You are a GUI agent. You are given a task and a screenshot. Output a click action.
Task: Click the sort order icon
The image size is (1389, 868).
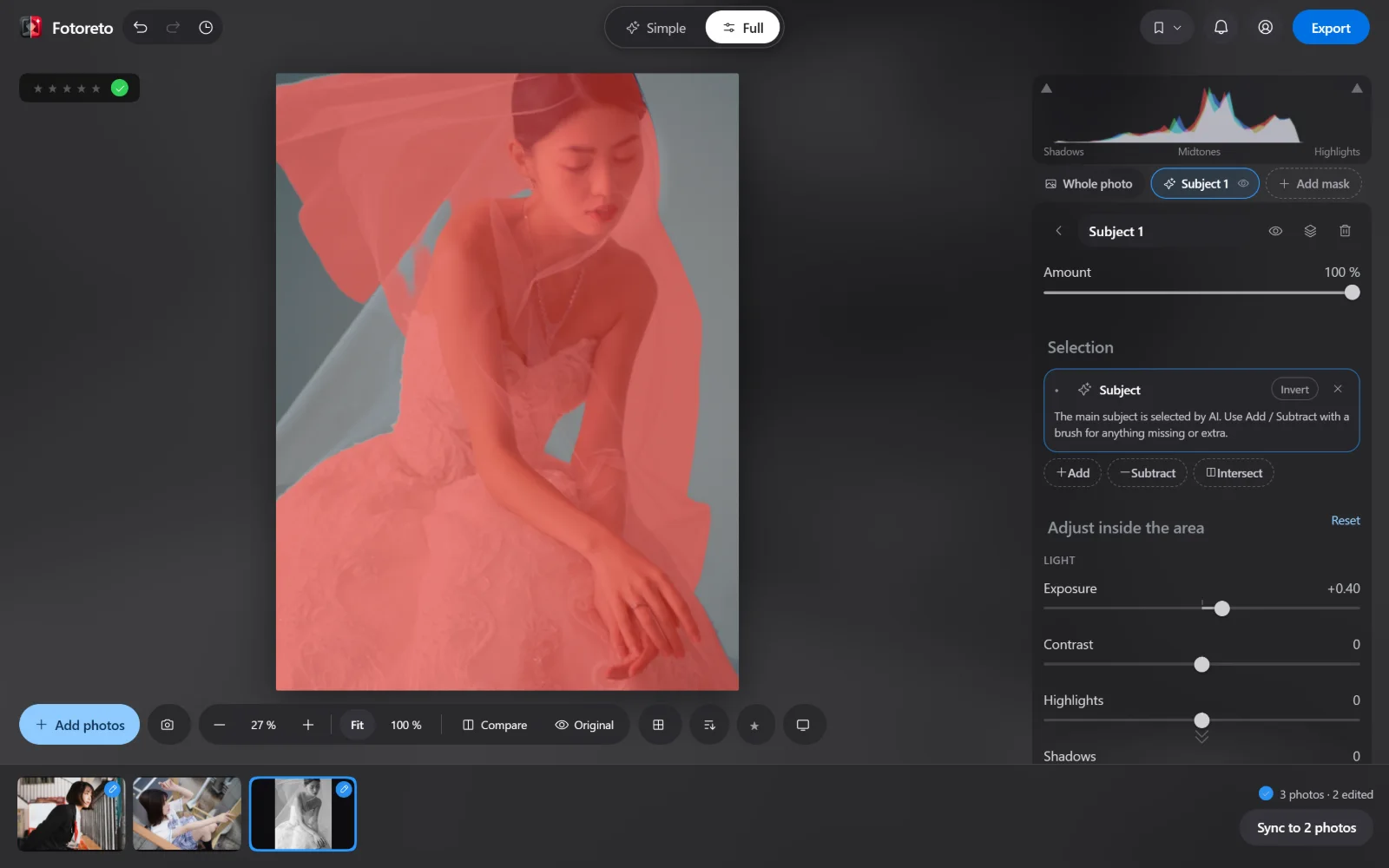[x=709, y=725]
